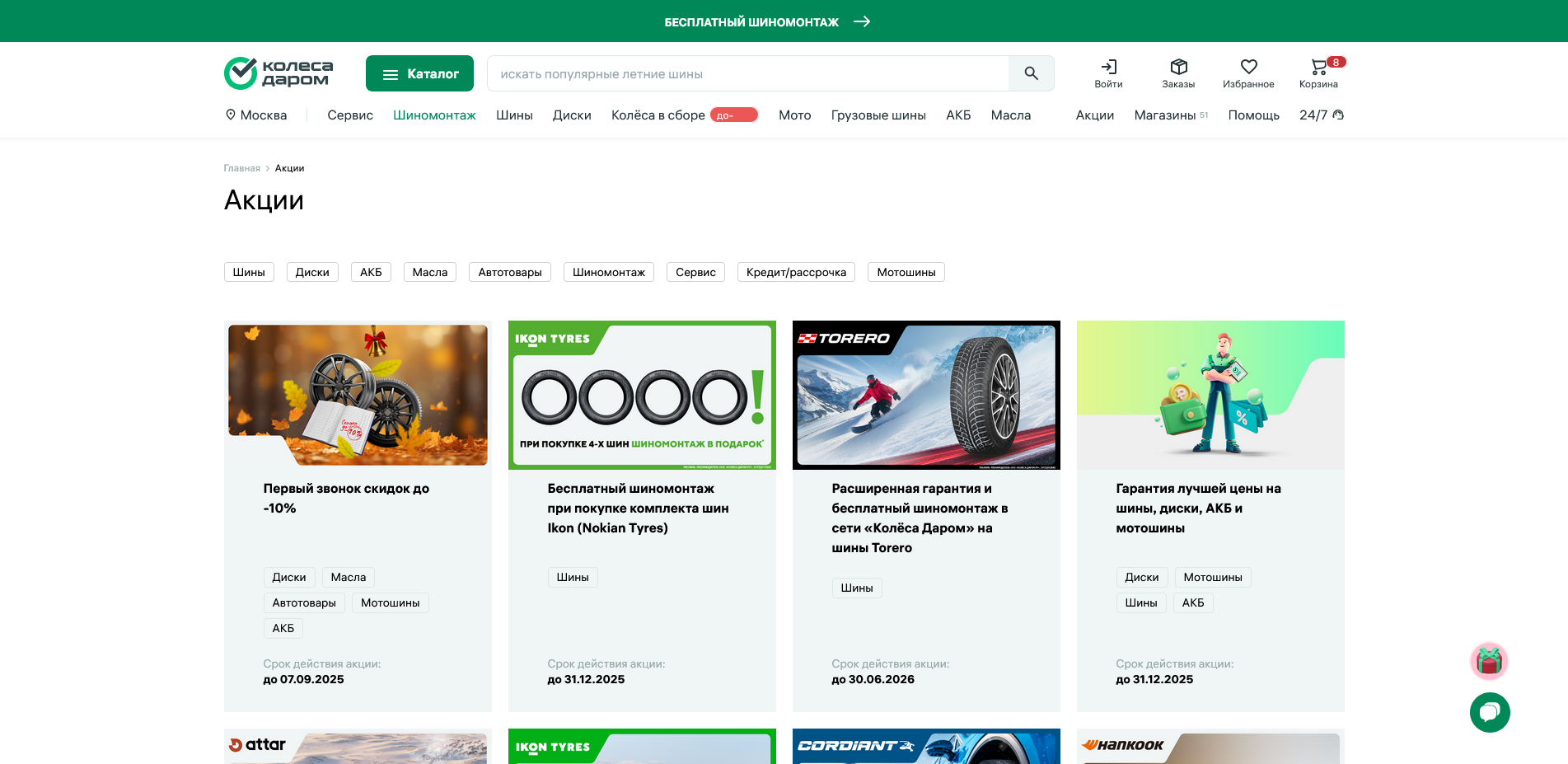Filter promotions by Кредит/рассрочка tag
The width and height of the screenshot is (1568, 764).
[796, 272]
